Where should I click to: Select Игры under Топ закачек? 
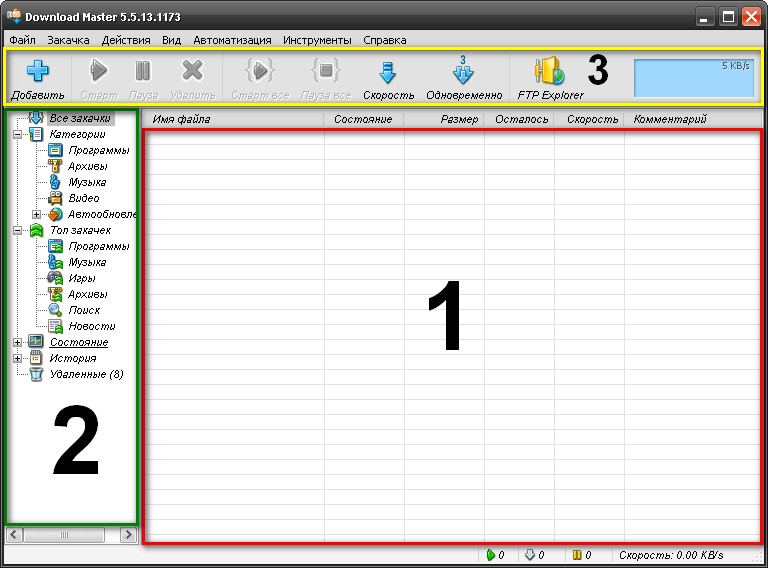82,278
